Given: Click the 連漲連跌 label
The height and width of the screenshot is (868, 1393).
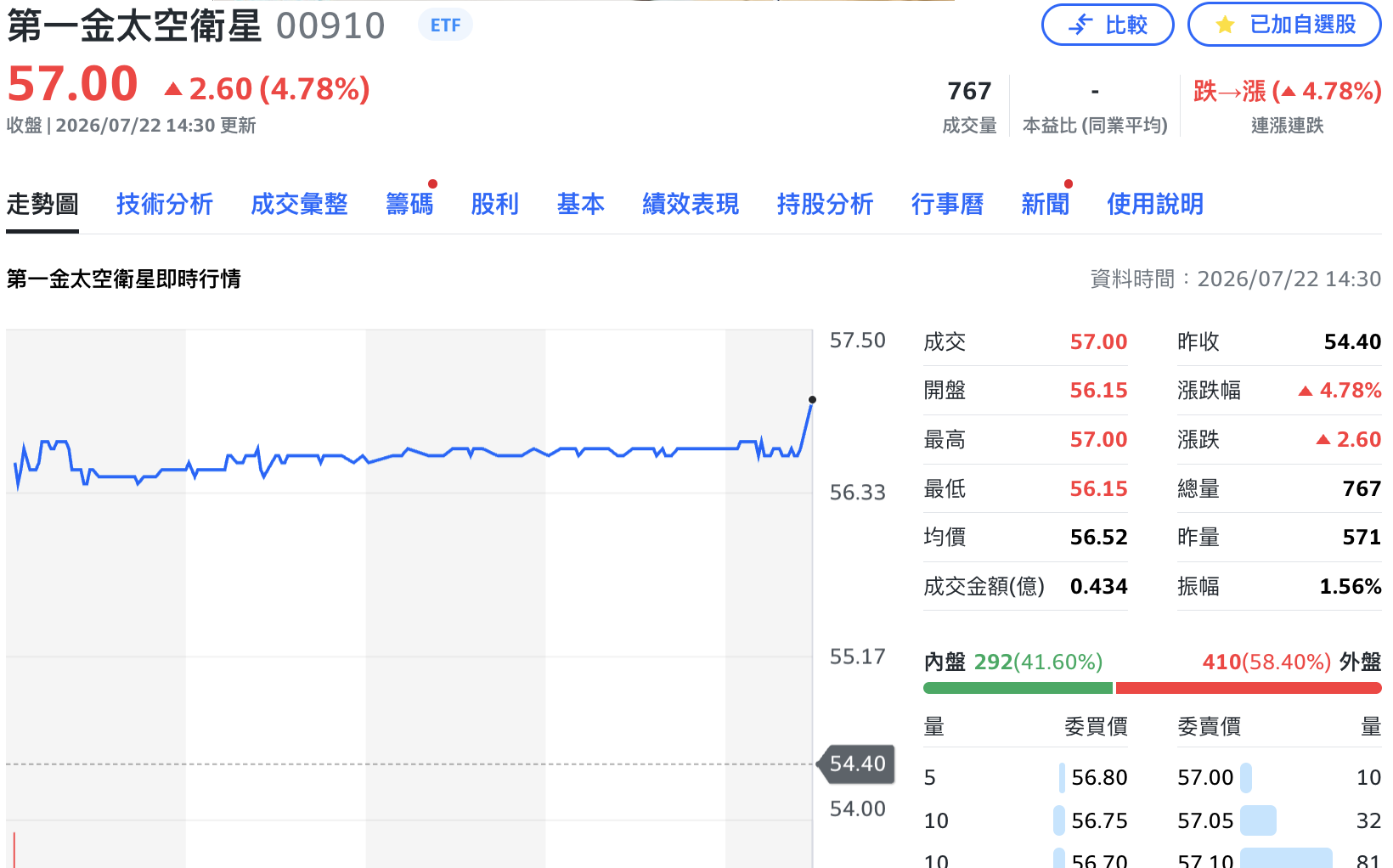Looking at the screenshot, I should [x=1287, y=126].
